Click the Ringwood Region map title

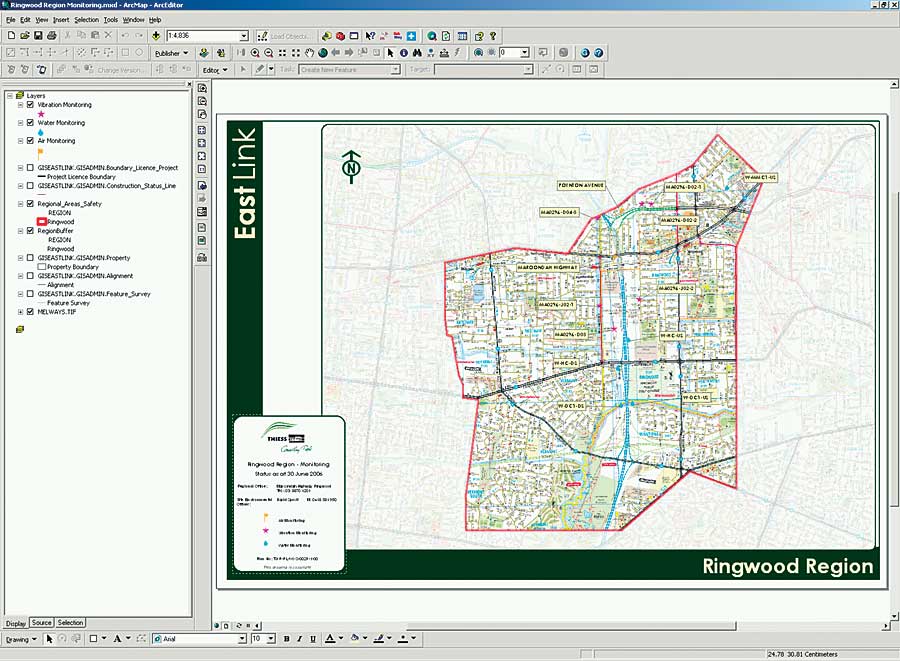[x=787, y=566]
